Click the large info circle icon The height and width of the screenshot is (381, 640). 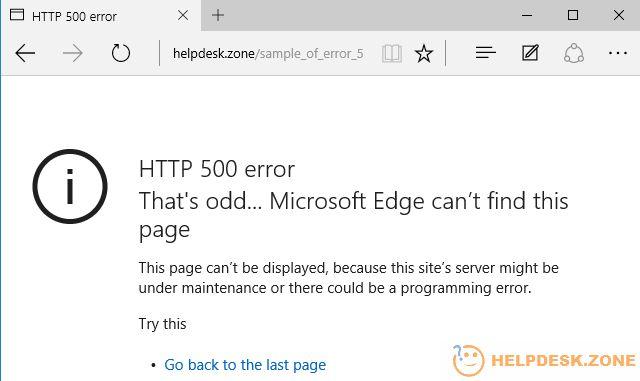70,187
